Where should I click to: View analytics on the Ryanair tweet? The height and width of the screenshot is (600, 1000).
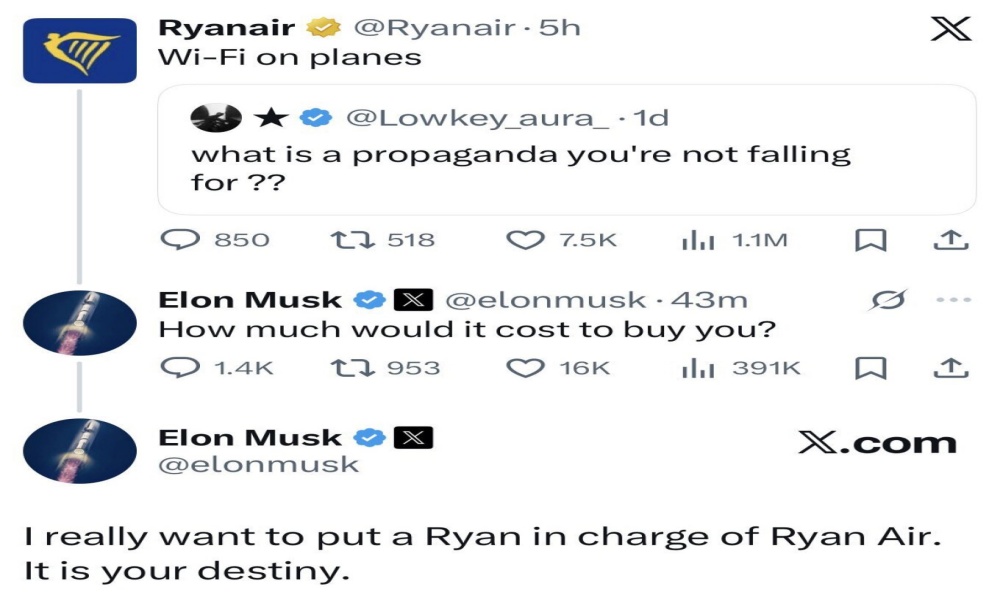694,240
